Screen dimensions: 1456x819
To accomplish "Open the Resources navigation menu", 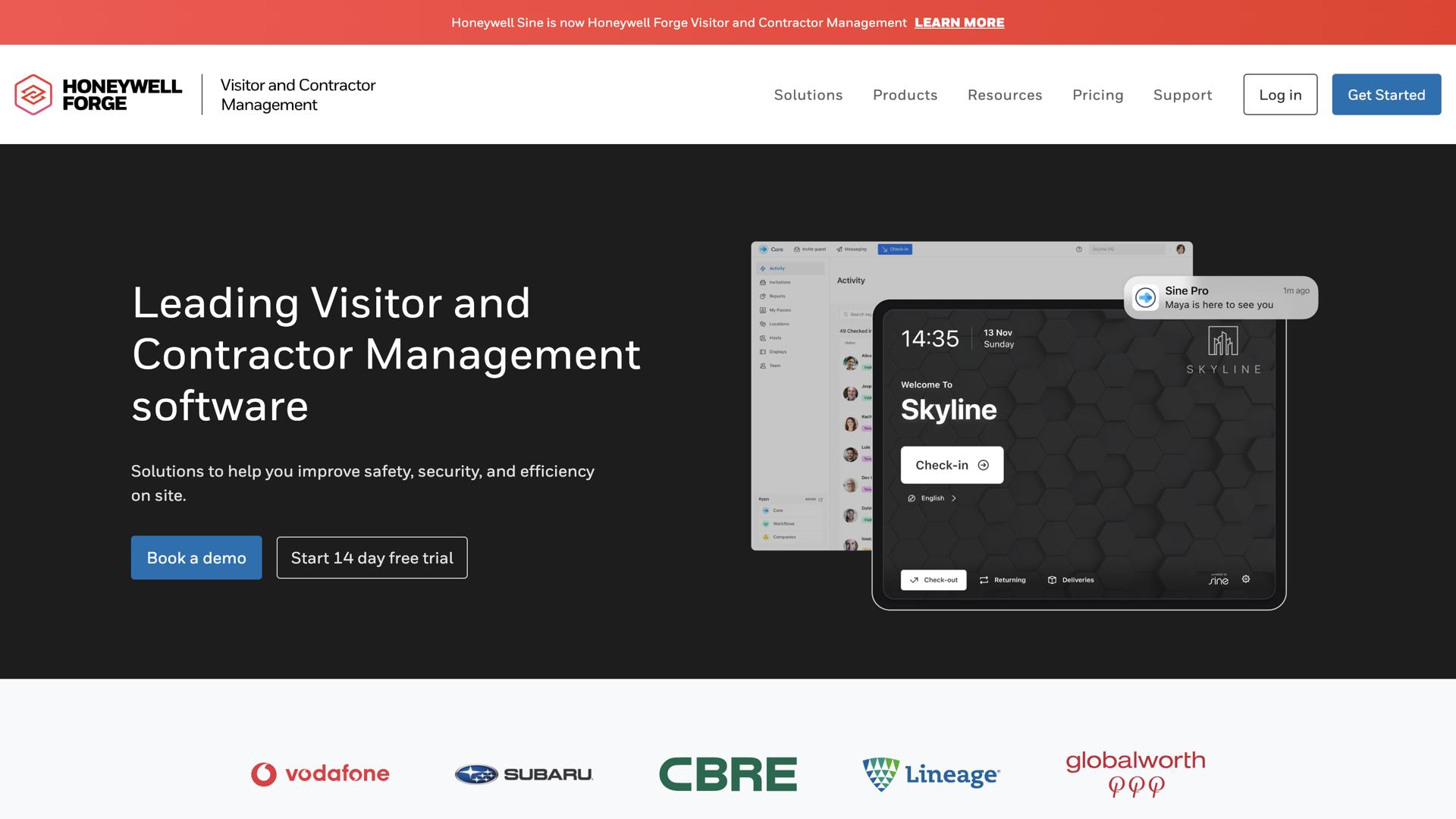I will pyautogui.click(x=1005, y=95).
